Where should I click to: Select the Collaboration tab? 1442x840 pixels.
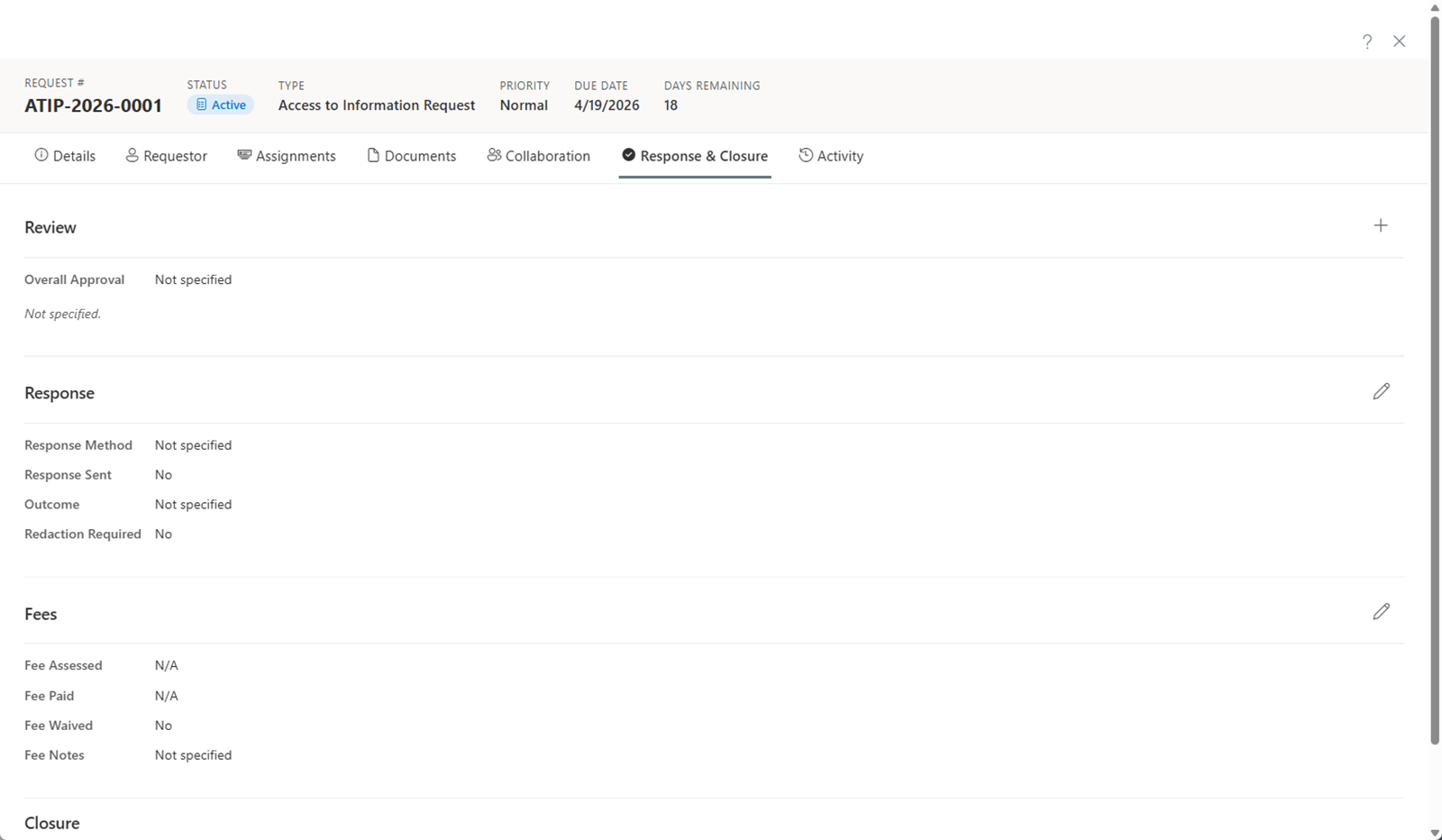(x=539, y=156)
